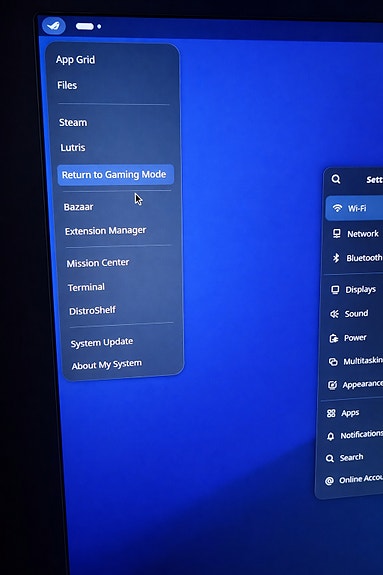The height and width of the screenshot is (575, 383).
Task: Launch Steam from the menu
Action: click(73, 122)
